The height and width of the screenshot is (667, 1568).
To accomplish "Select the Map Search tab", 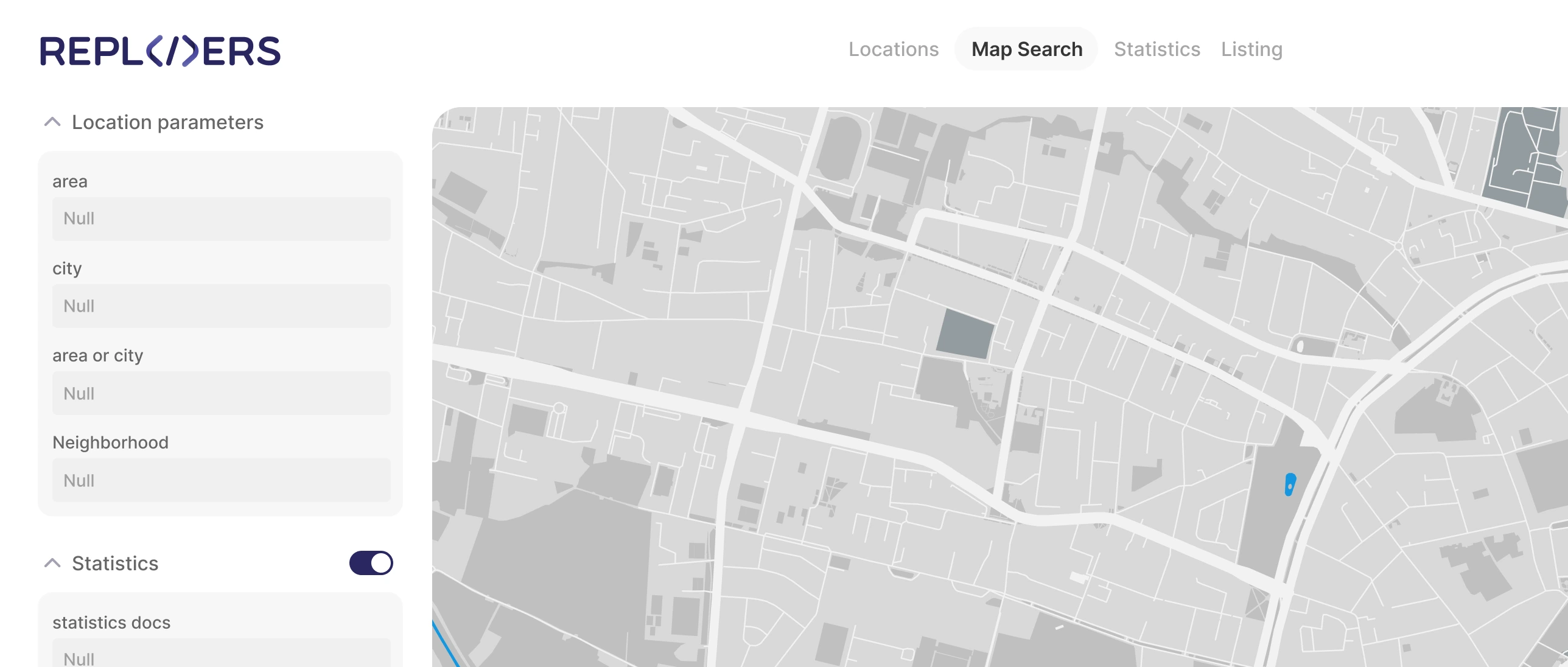I will (1026, 49).
